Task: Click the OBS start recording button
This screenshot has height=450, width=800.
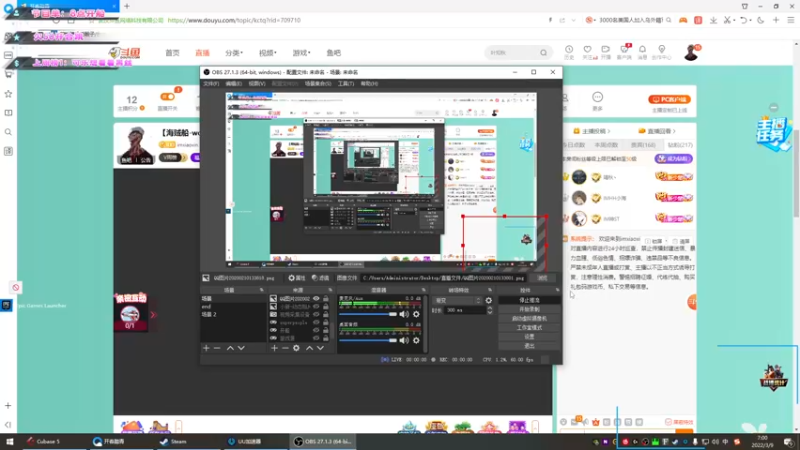Action: (529, 309)
